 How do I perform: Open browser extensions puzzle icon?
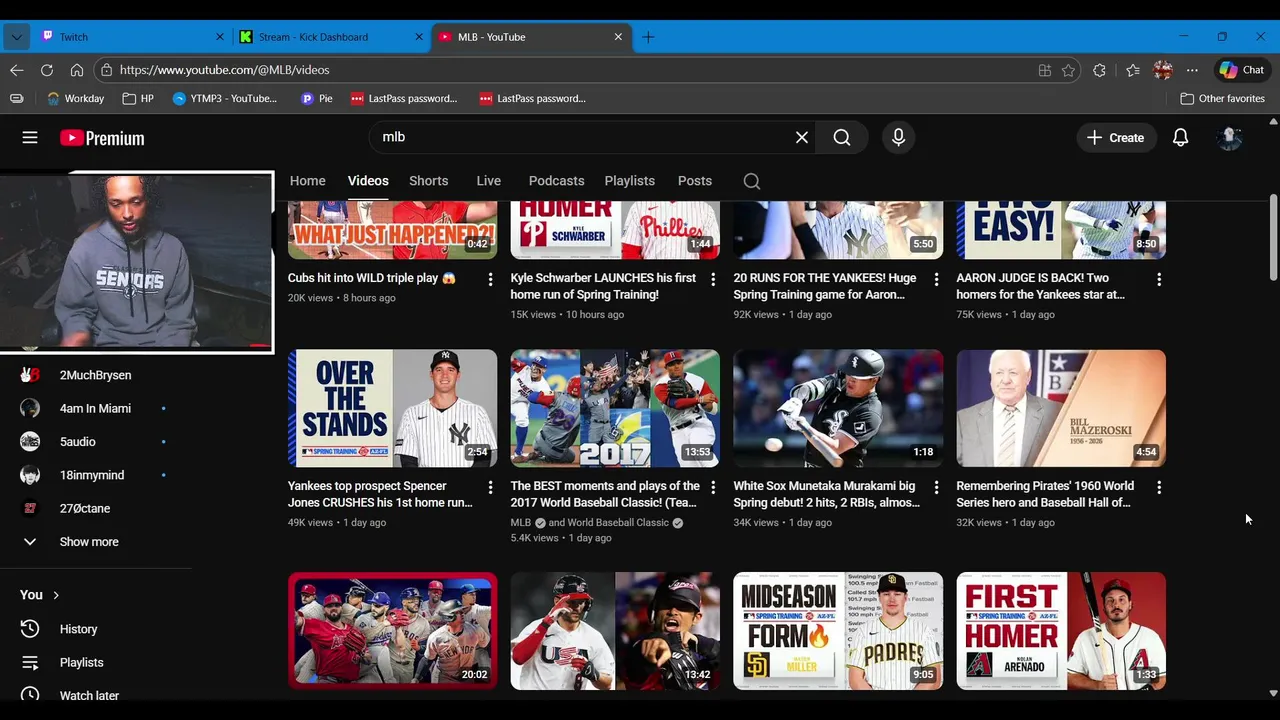pyautogui.click(x=1100, y=70)
